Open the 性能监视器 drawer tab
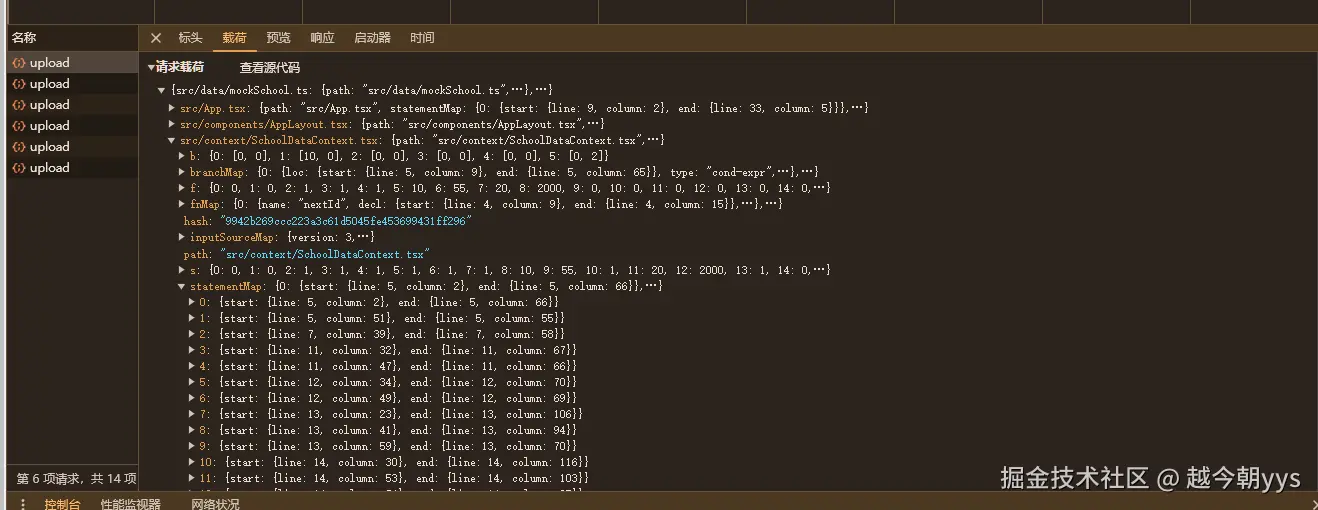 [x=131, y=504]
